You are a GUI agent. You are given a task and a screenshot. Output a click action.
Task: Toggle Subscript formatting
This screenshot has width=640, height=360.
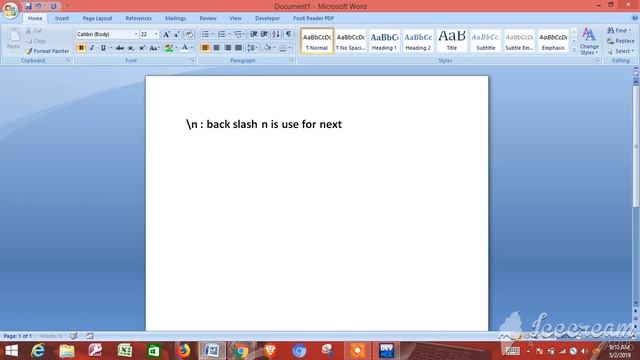(x=131, y=48)
